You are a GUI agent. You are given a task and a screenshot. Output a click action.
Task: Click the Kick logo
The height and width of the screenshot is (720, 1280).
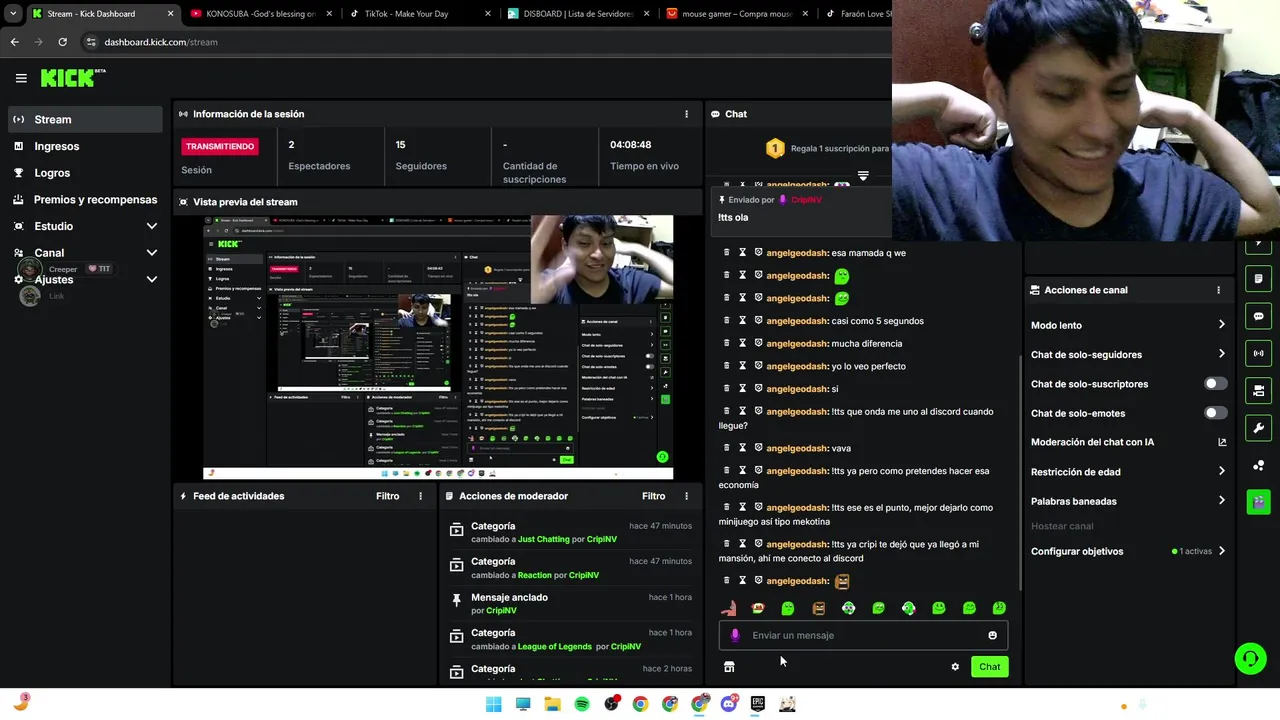click(x=73, y=78)
